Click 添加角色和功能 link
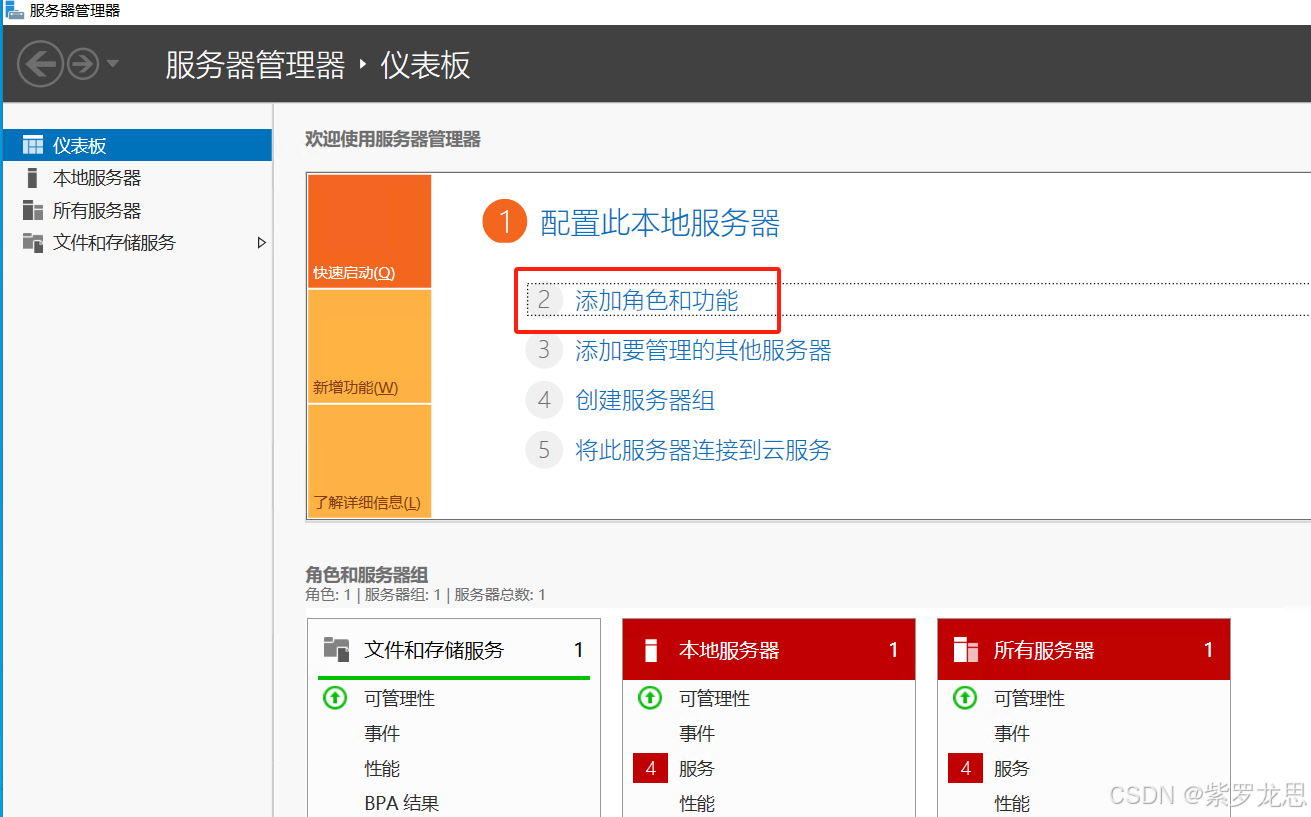Image resolution: width=1311 pixels, height=817 pixels. click(x=657, y=300)
